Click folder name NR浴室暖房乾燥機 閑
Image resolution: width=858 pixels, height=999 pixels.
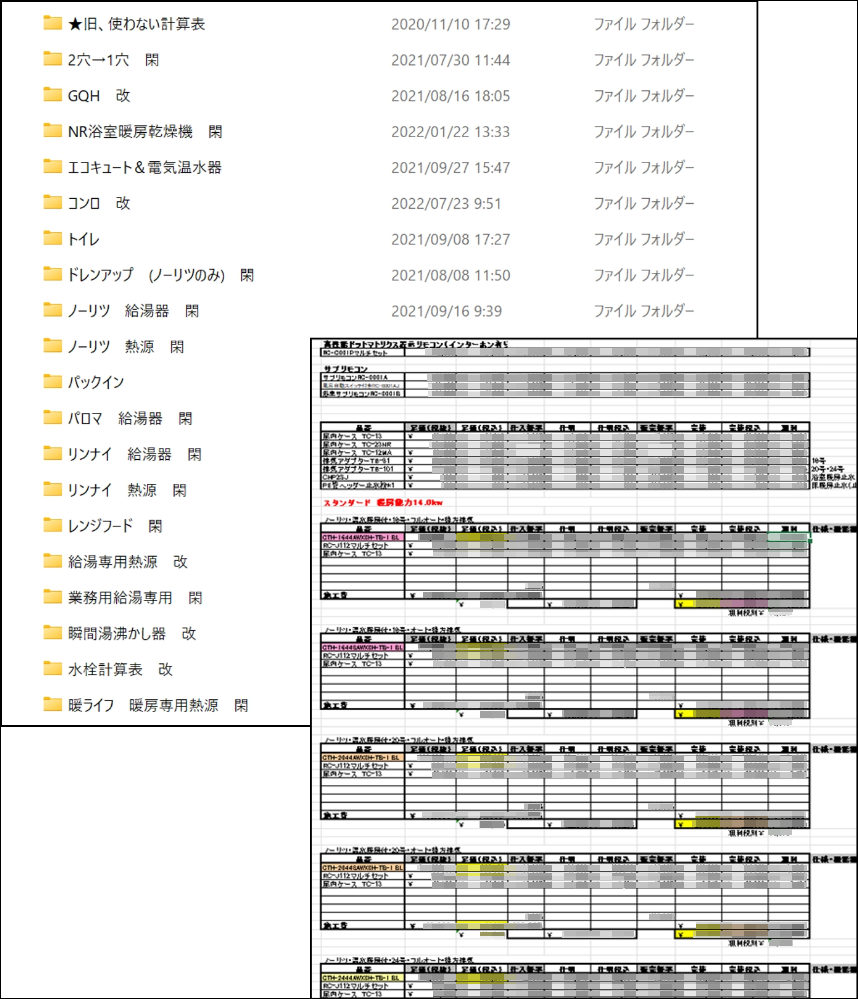point(145,132)
